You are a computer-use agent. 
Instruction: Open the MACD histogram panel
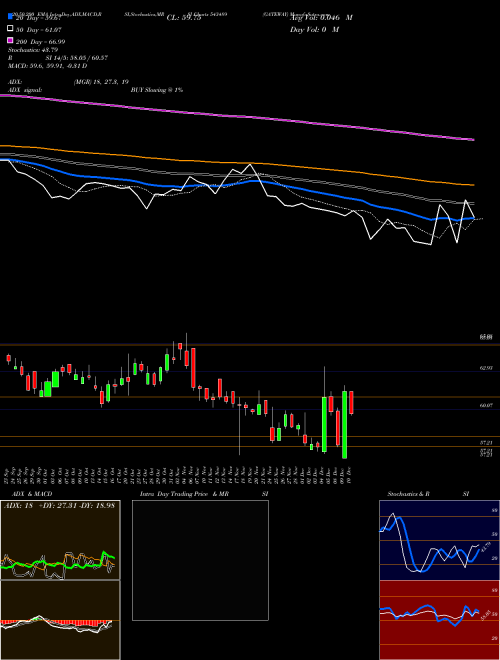tap(60, 620)
